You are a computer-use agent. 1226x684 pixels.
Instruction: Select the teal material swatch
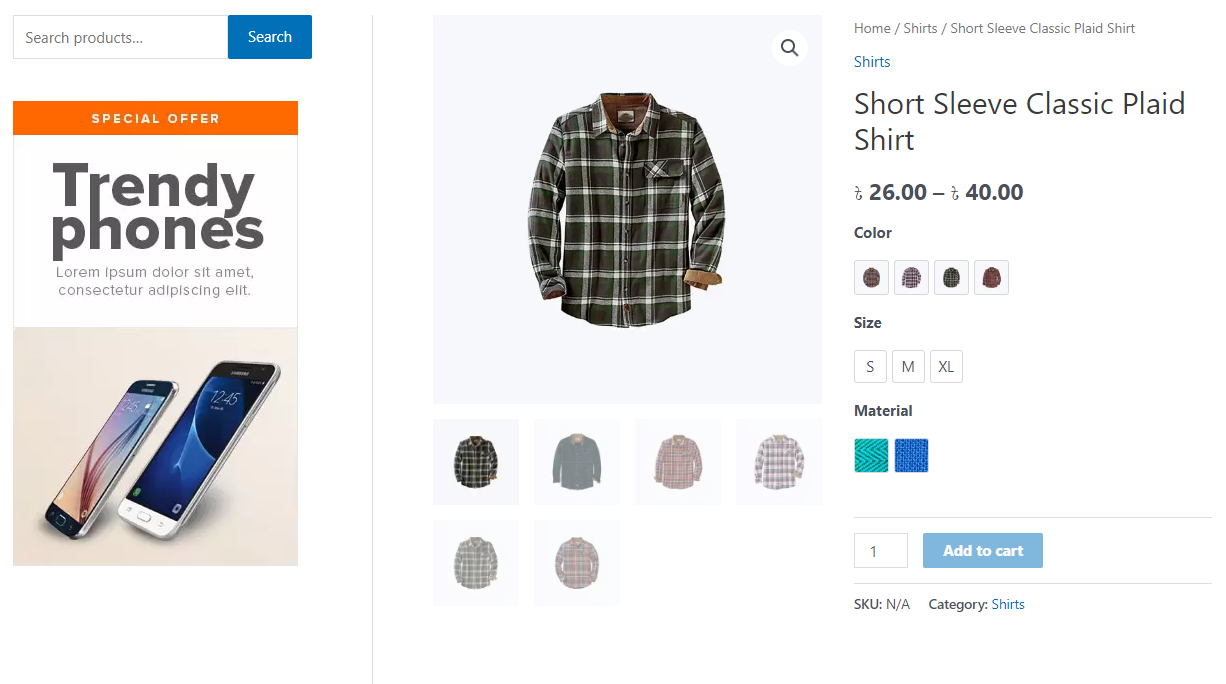[870, 455]
